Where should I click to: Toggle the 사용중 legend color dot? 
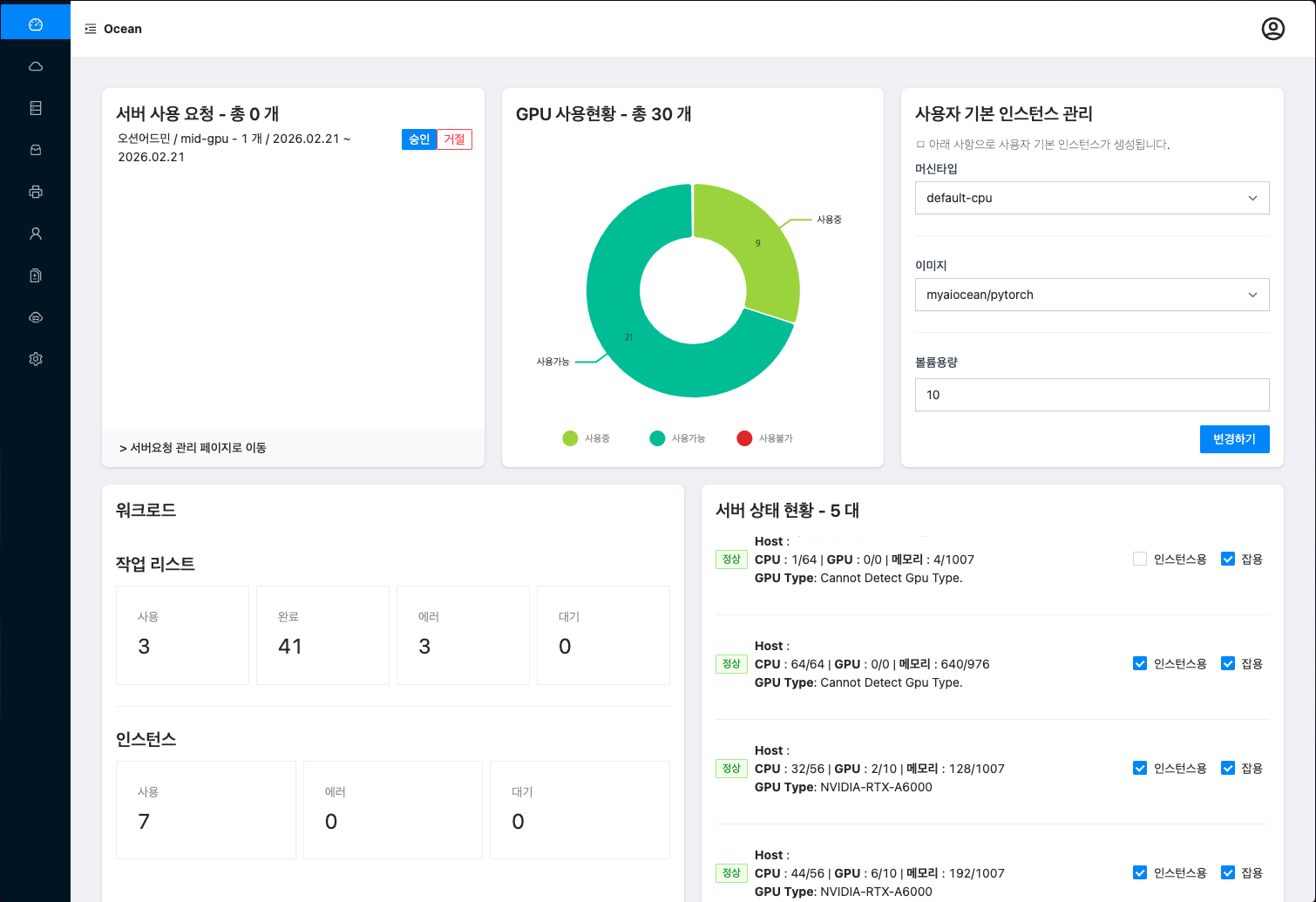(x=570, y=438)
